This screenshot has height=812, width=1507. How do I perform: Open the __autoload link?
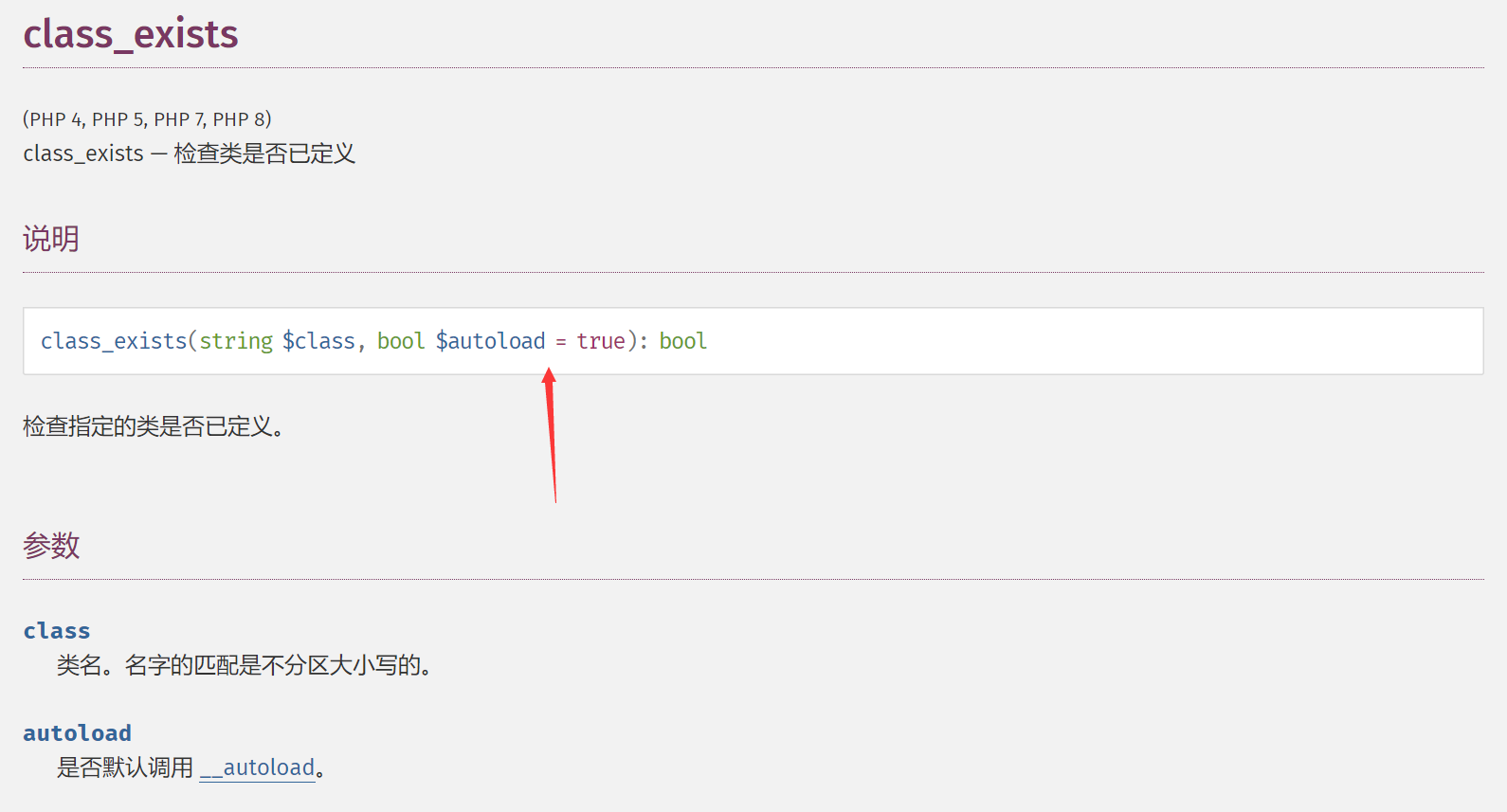coord(257,767)
